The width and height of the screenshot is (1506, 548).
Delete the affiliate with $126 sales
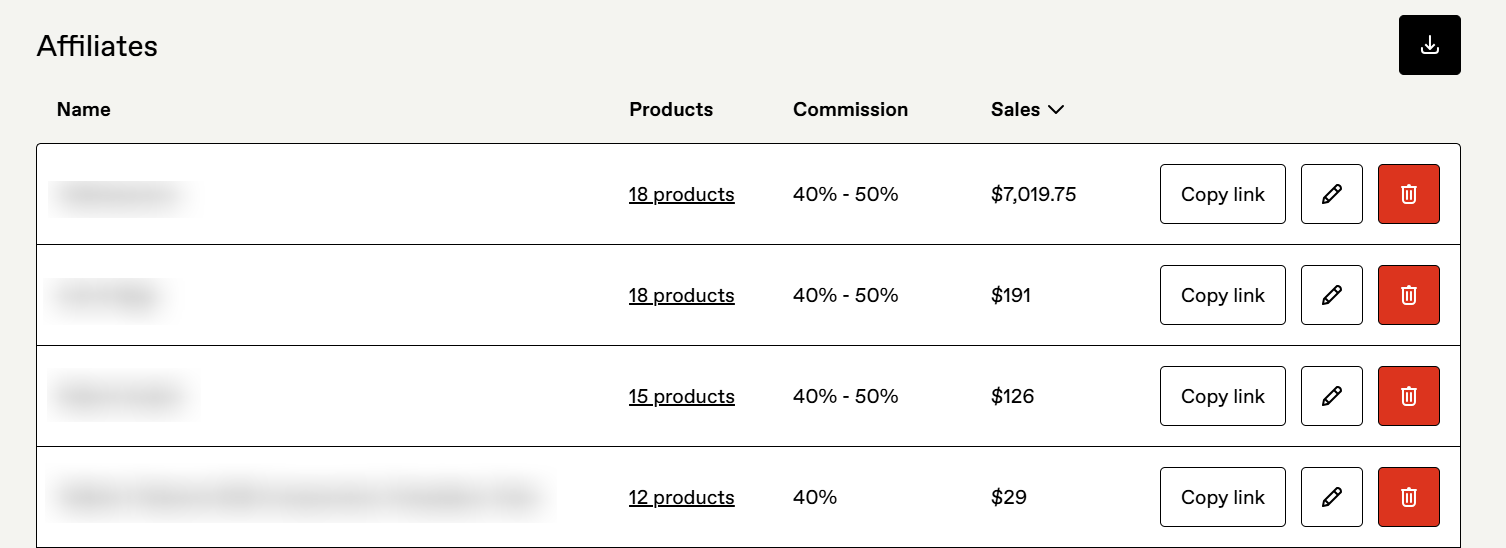pyautogui.click(x=1408, y=396)
